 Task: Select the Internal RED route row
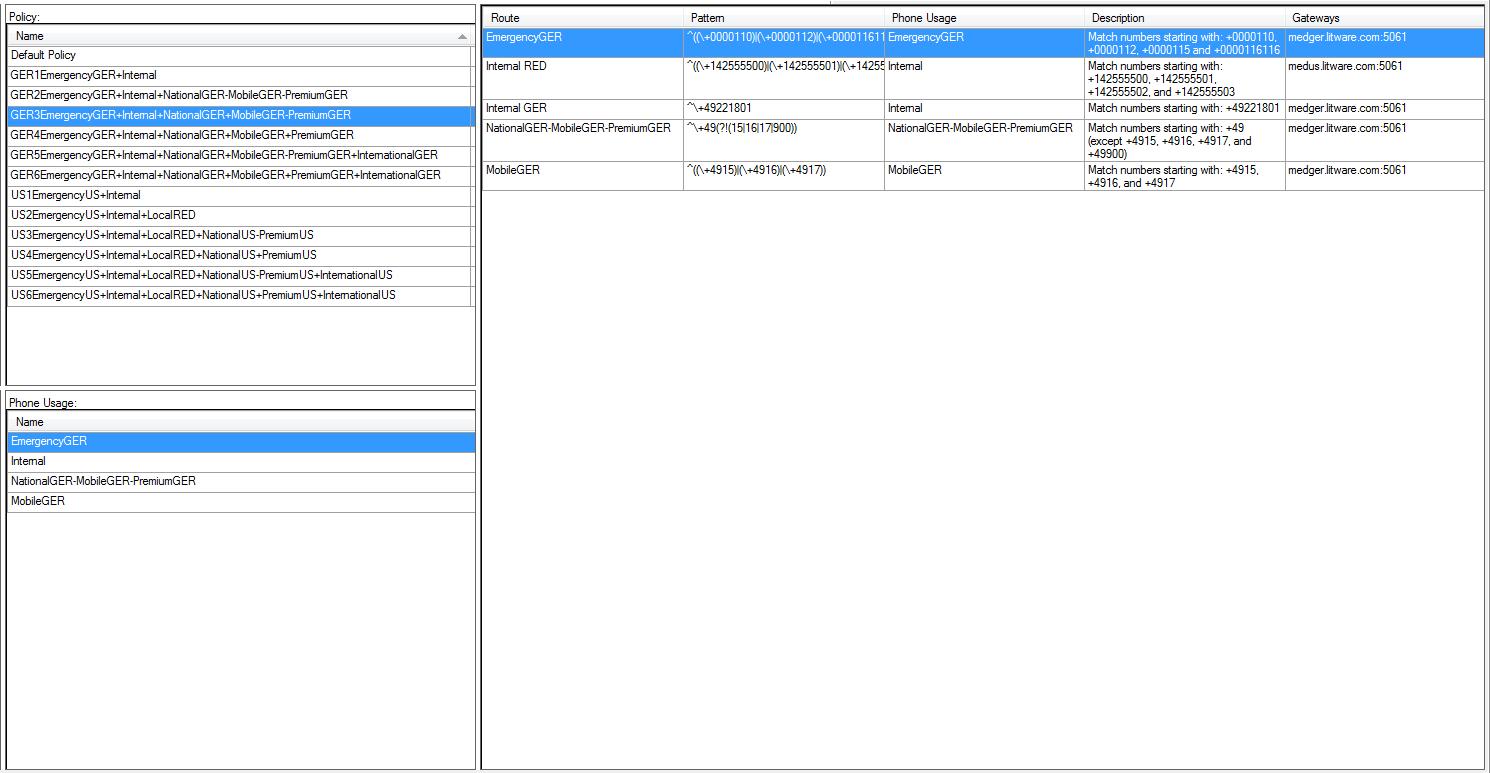984,79
